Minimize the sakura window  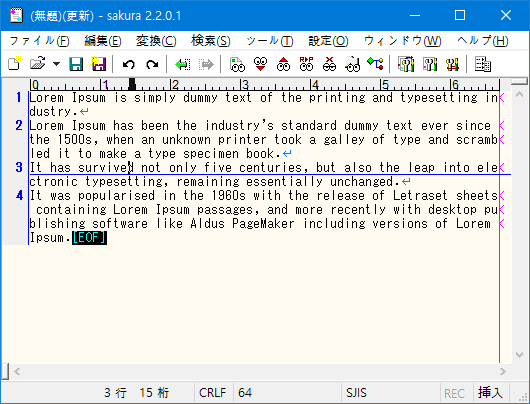415,16
